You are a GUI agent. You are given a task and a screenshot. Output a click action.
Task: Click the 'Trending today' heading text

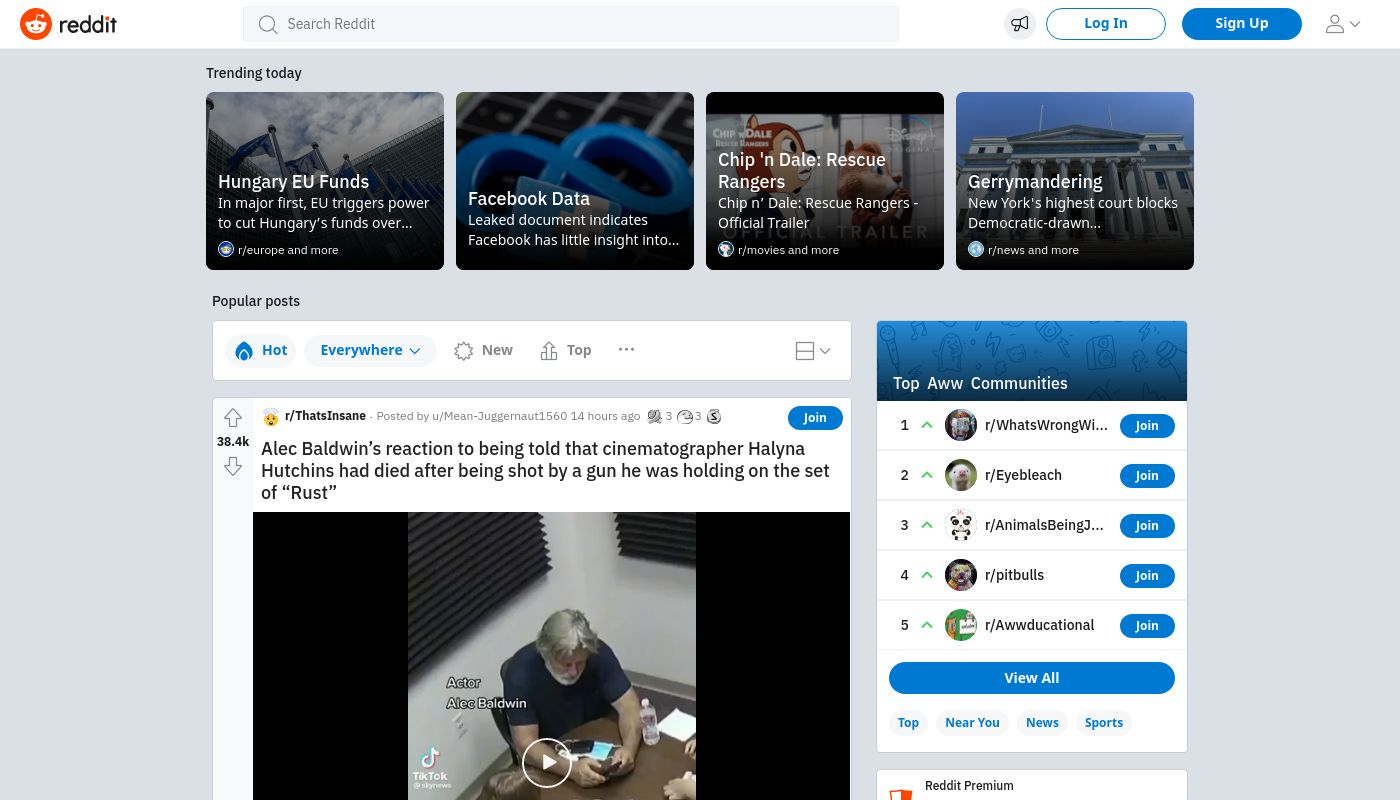254,73
